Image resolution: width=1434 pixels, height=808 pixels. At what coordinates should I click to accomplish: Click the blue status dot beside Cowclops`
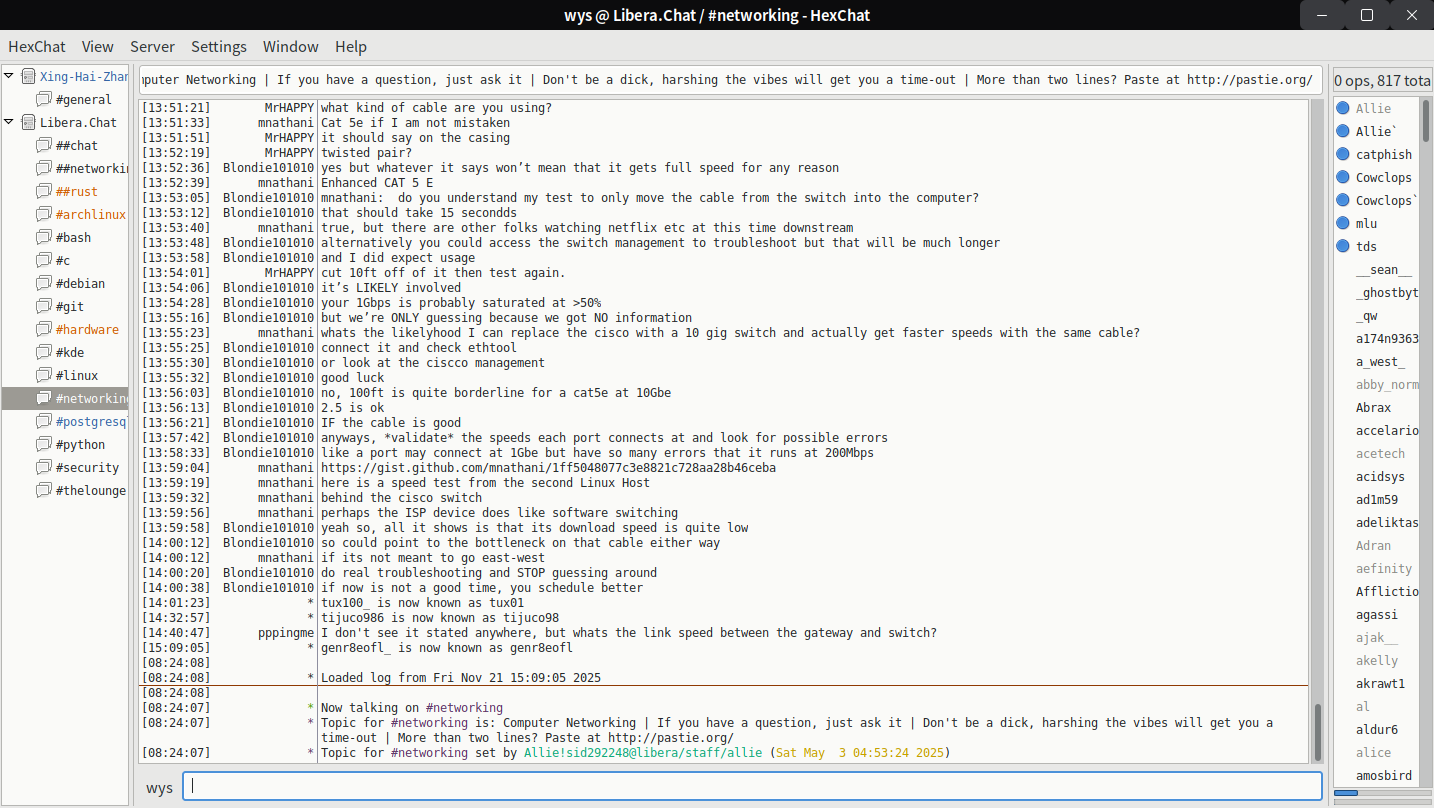coord(1343,200)
